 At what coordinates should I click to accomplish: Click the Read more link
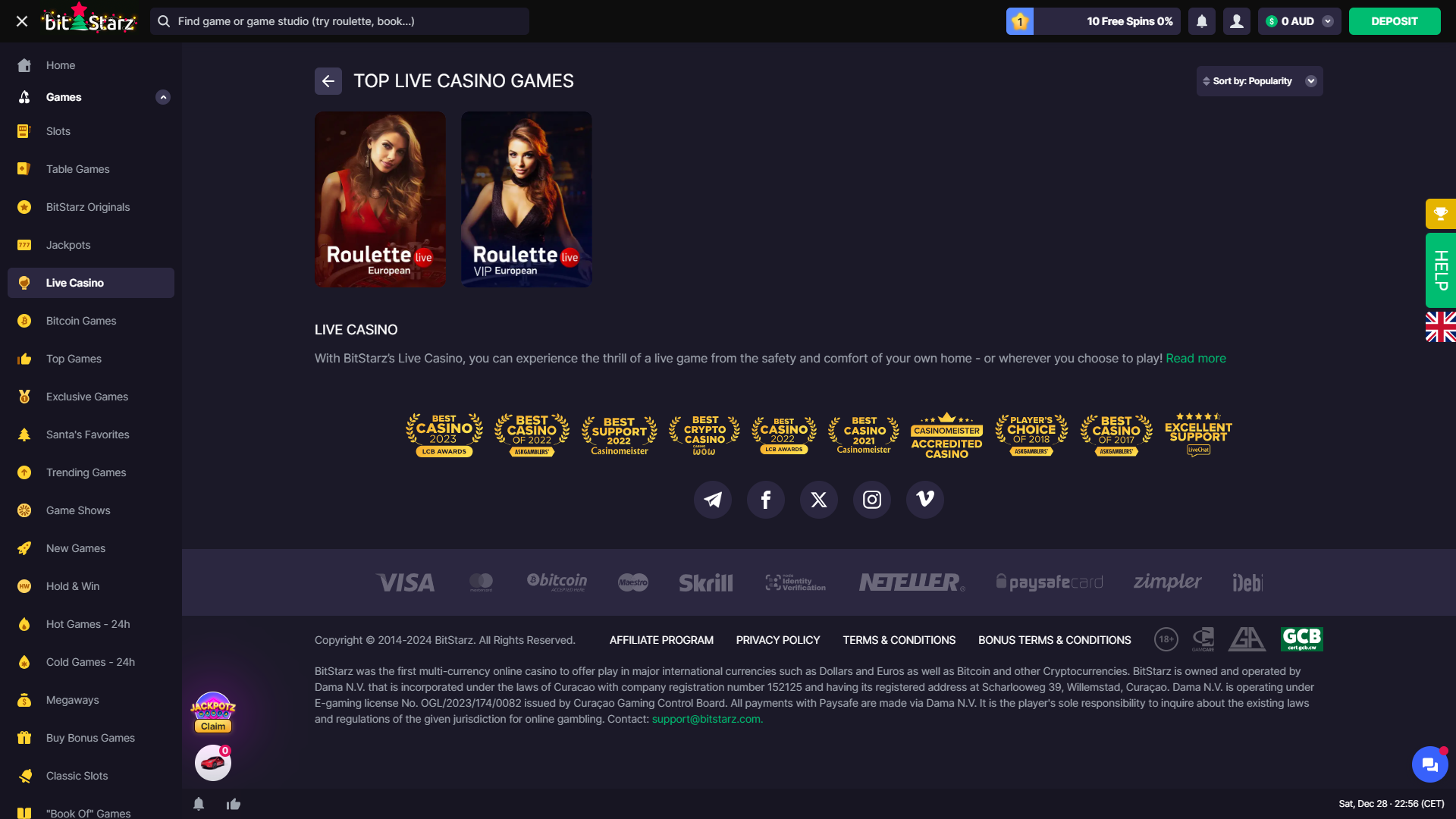coord(1196,358)
